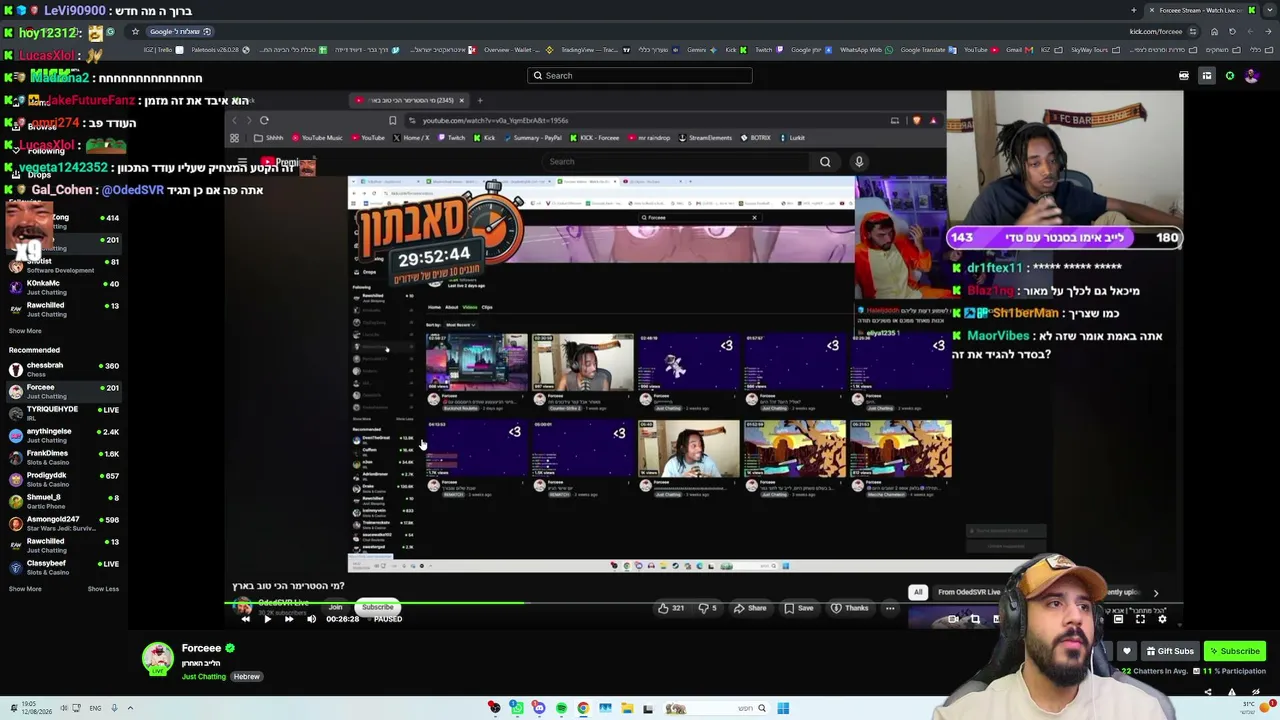Expand Show More under Recommended list
This screenshot has width=1280, height=720.
(x=25, y=589)
